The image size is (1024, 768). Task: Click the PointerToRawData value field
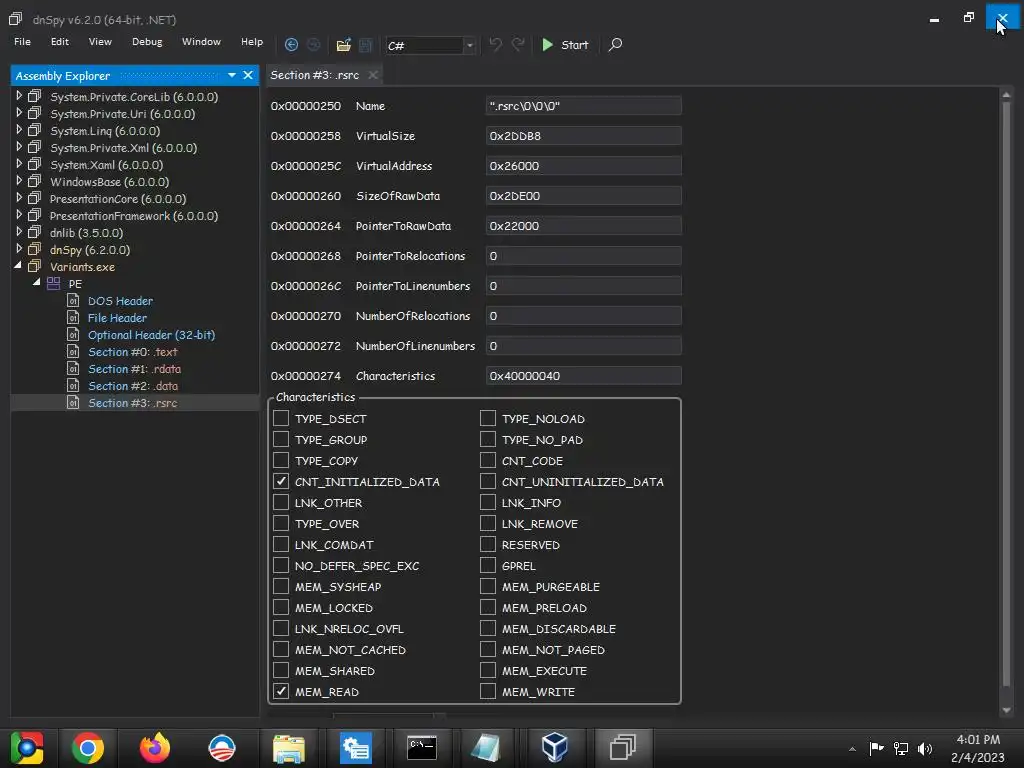[583, 226]
